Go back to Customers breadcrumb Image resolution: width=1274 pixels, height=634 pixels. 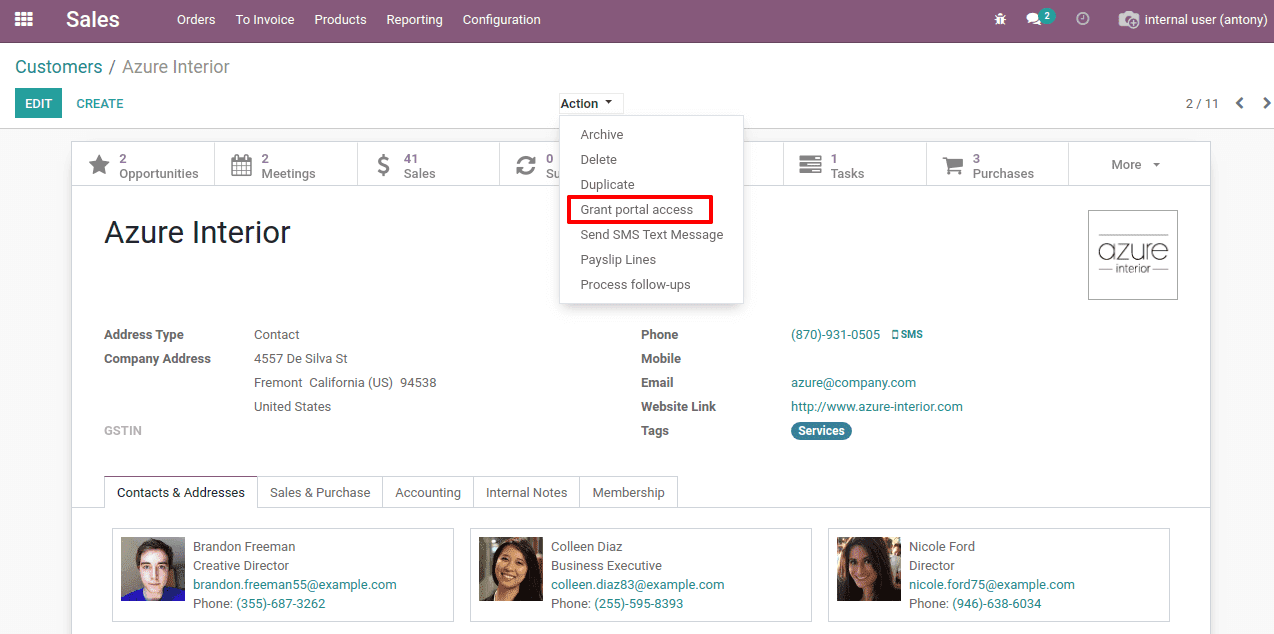click(59, 67)
